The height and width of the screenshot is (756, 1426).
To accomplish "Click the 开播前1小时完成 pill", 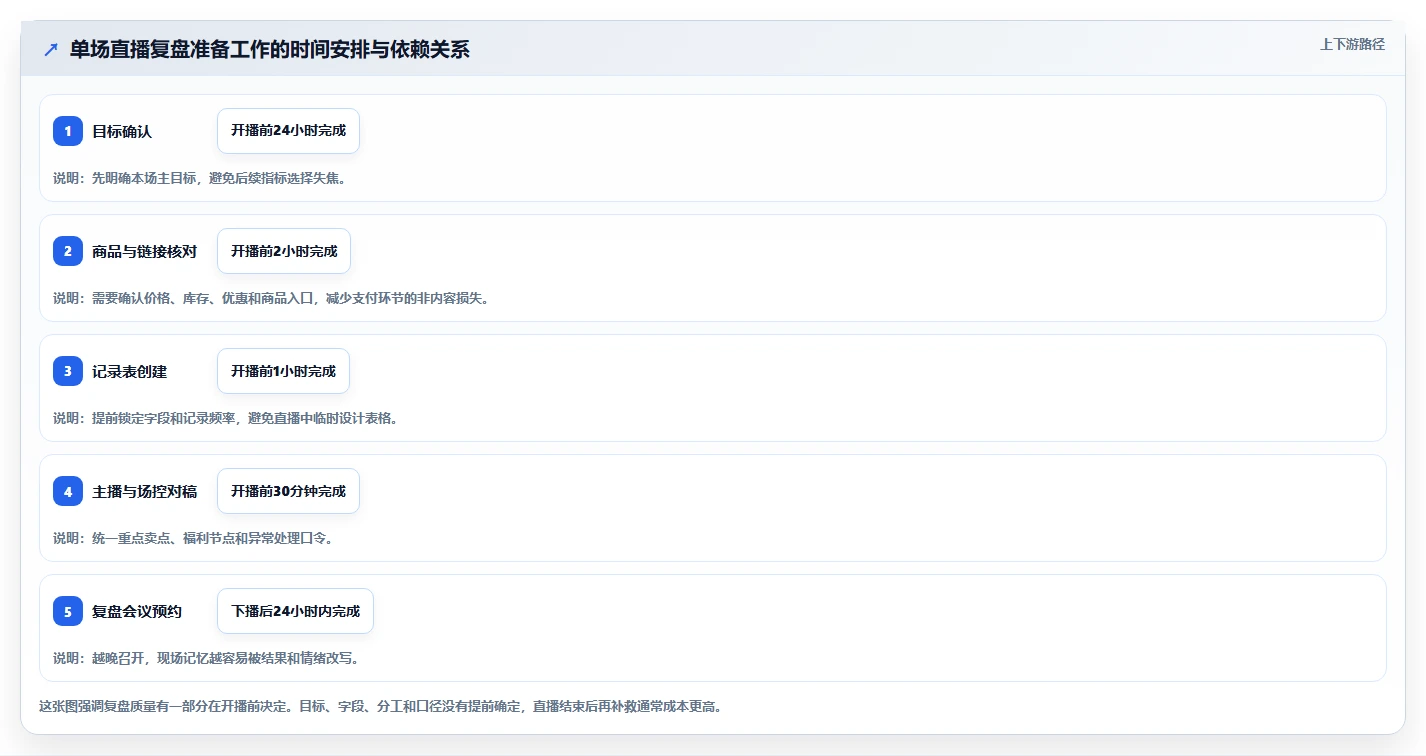I will [283, 371].
